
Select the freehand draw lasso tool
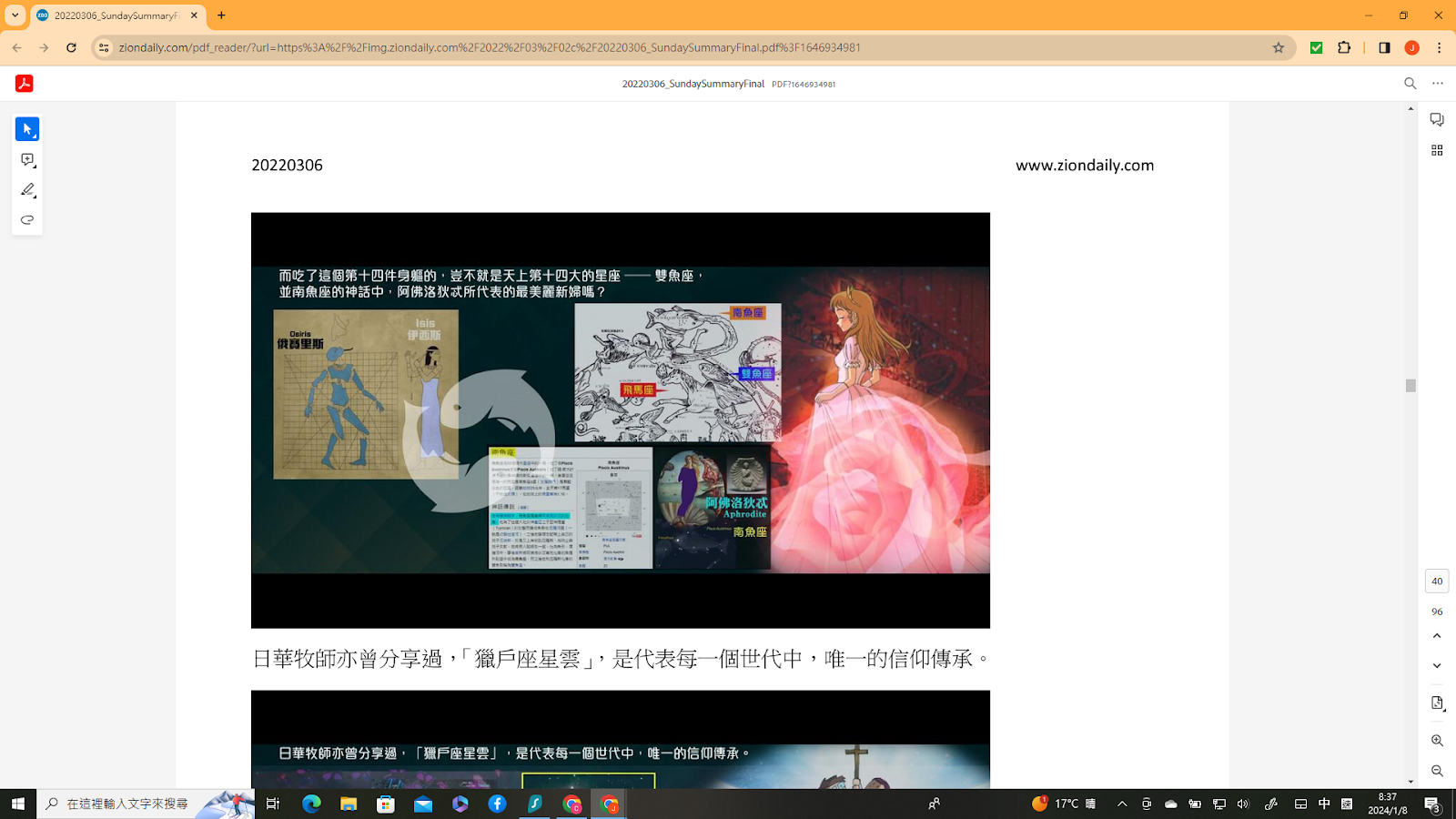[x=27, y=220]
